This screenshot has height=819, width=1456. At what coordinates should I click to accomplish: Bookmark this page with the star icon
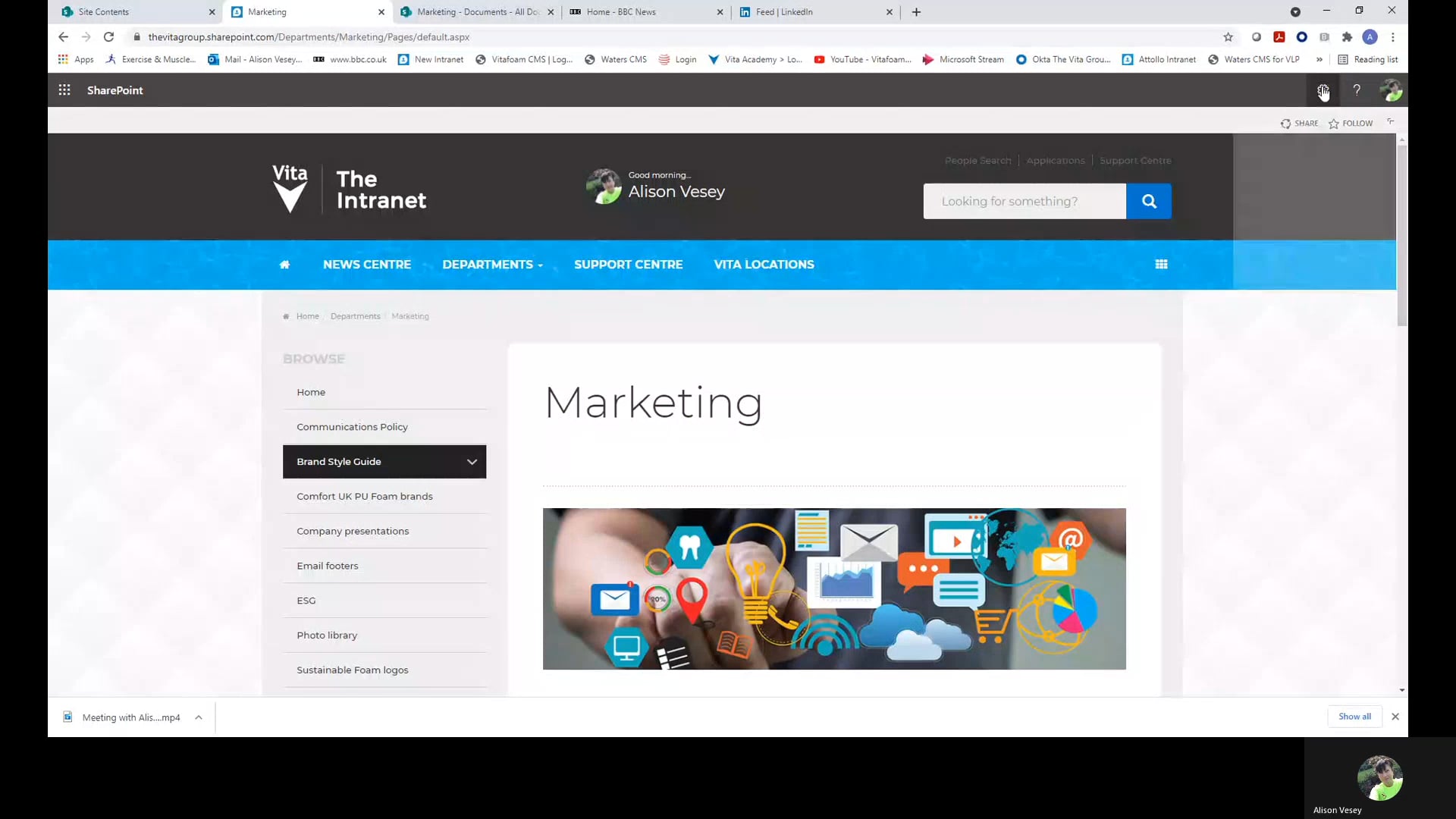coord(1228,37)
